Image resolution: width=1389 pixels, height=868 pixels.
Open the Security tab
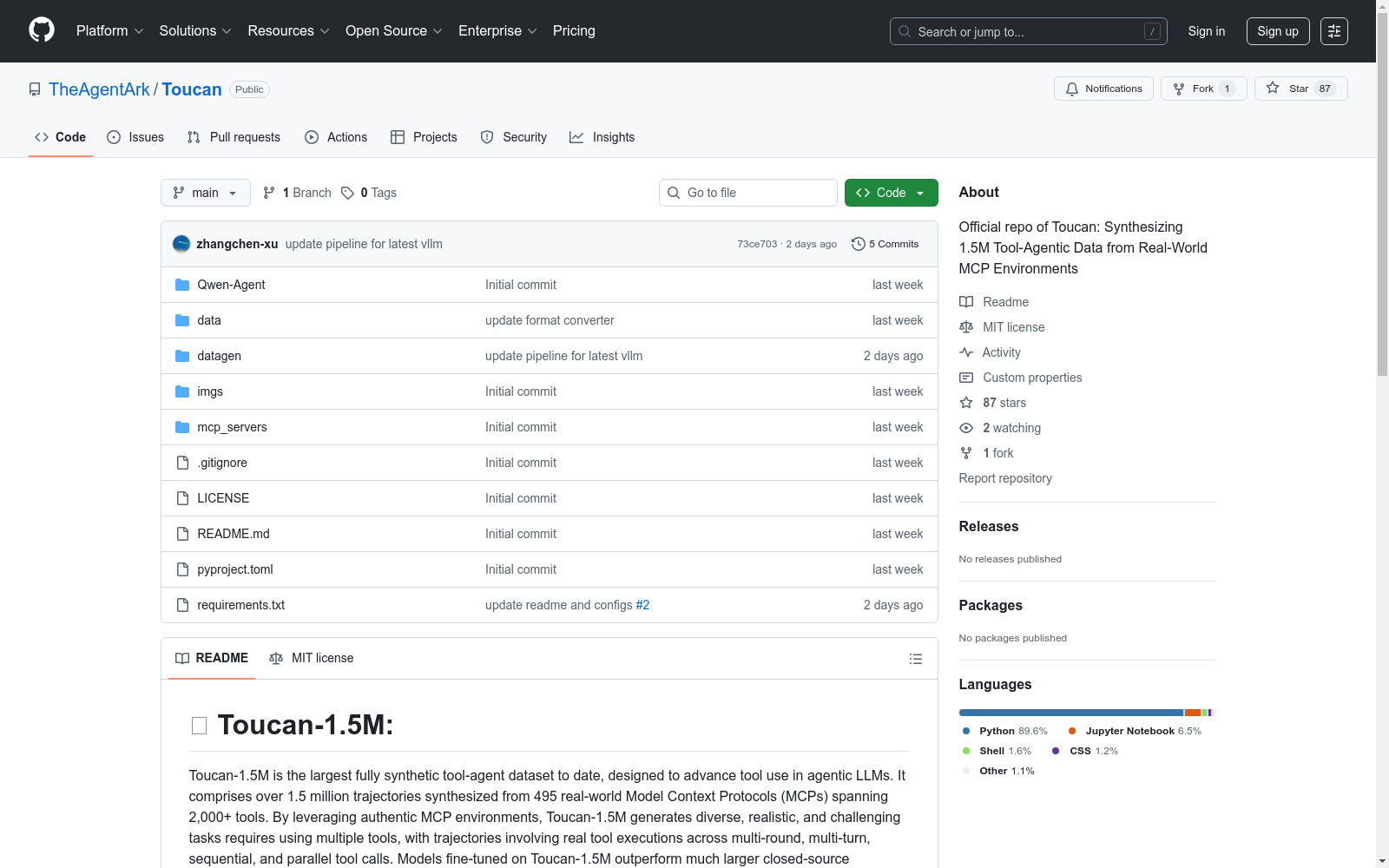(514, 137)
